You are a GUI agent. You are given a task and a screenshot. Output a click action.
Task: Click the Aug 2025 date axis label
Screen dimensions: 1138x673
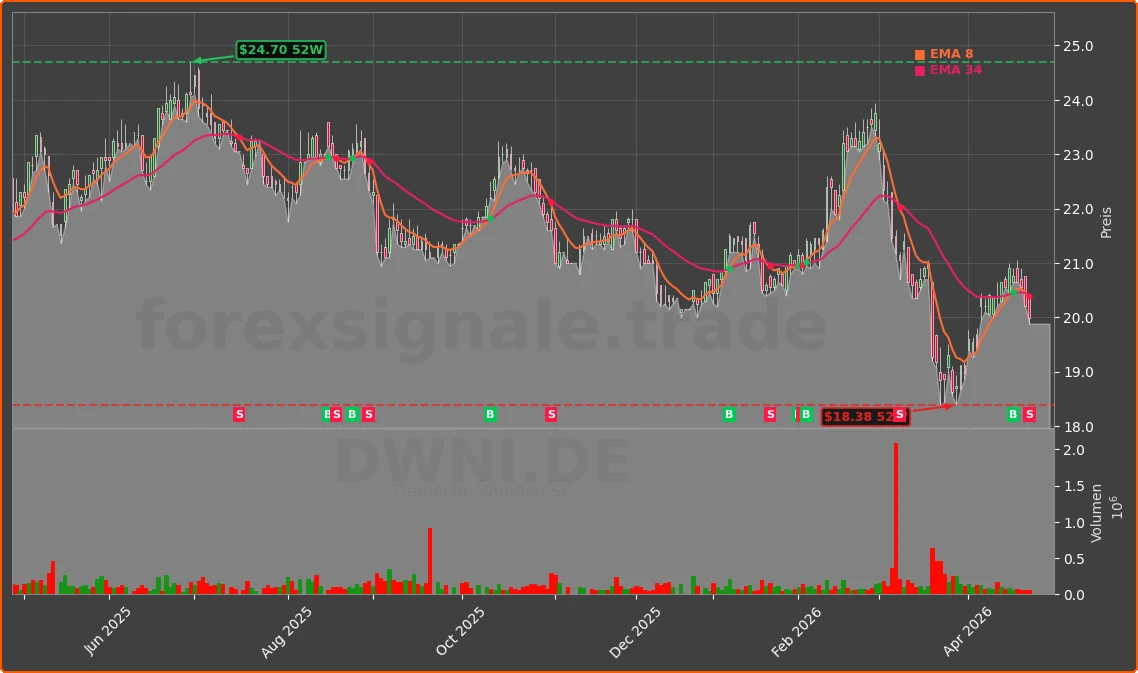[x=286, y=632]
